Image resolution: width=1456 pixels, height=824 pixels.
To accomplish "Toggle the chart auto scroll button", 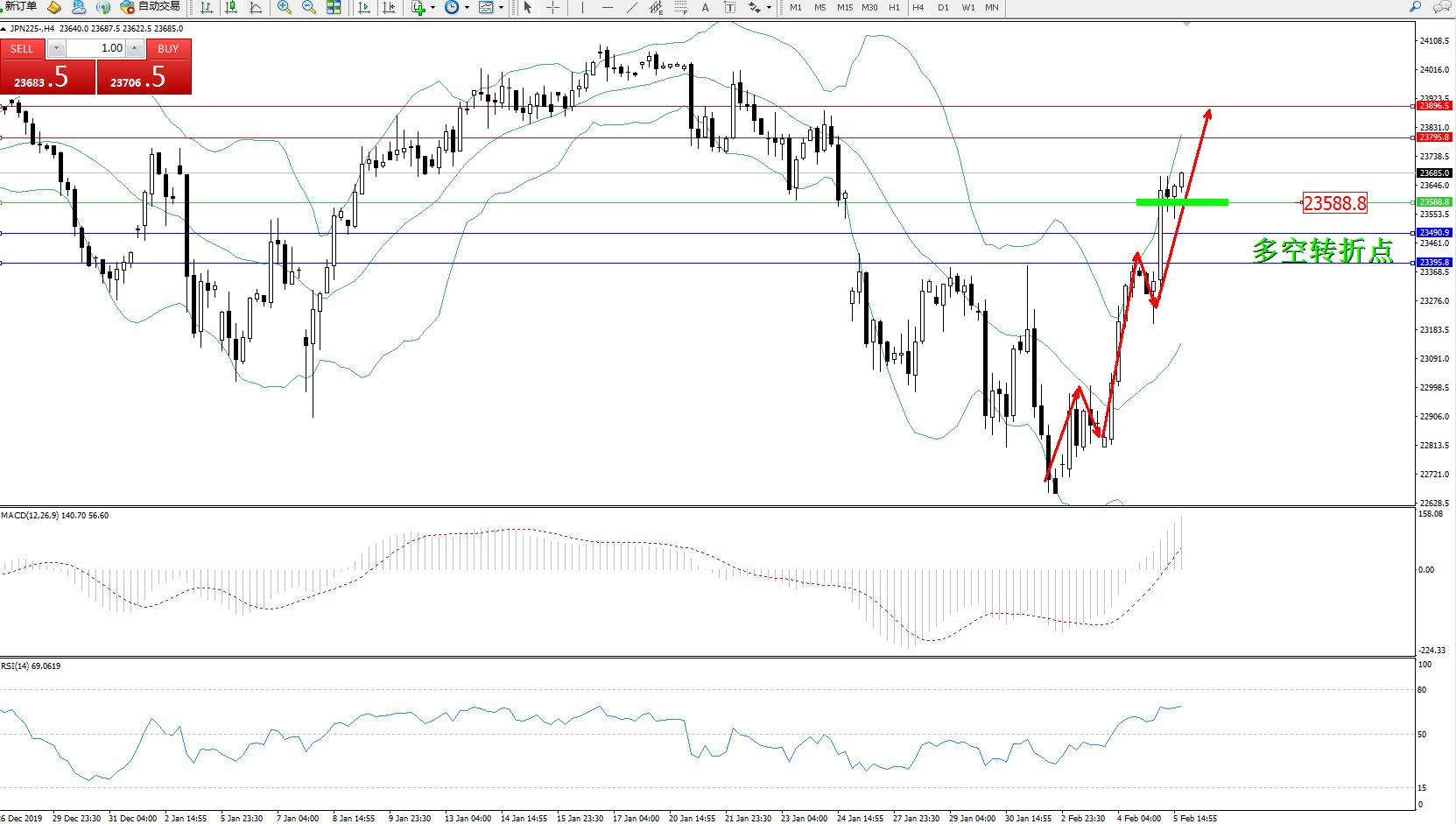I will [x=364, y=8].
